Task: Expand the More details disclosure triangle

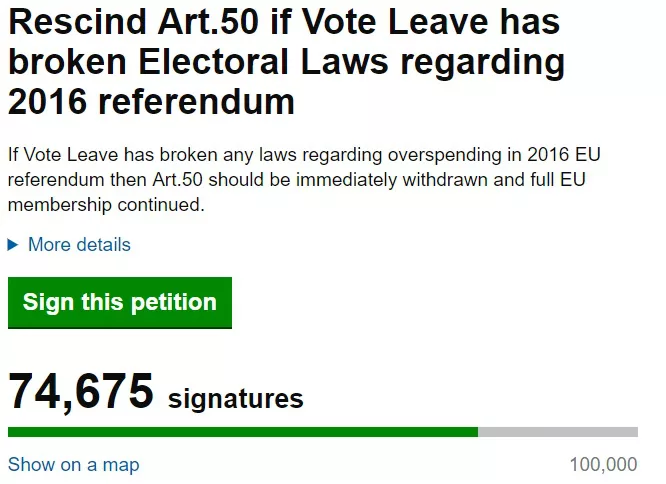Action: coord(13,245)
